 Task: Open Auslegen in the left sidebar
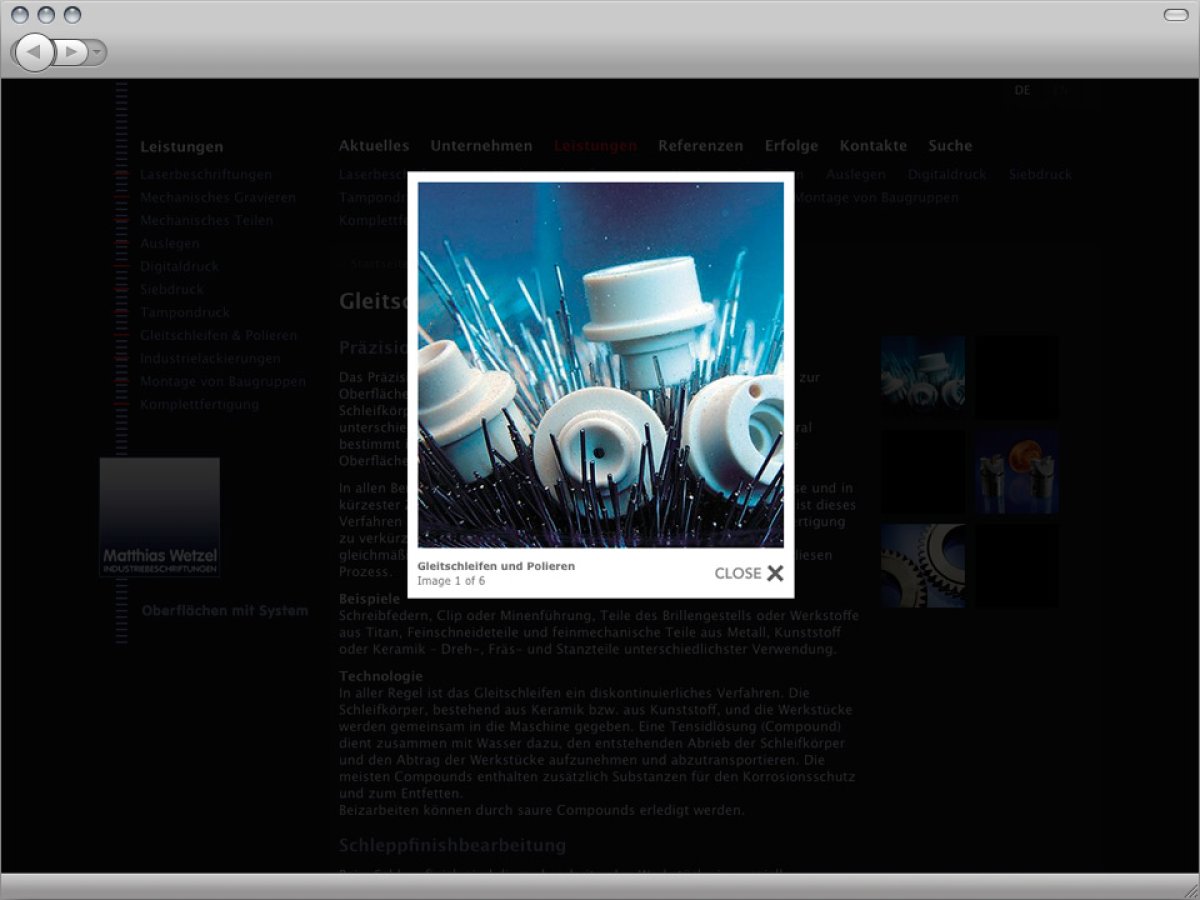[169, 243]
